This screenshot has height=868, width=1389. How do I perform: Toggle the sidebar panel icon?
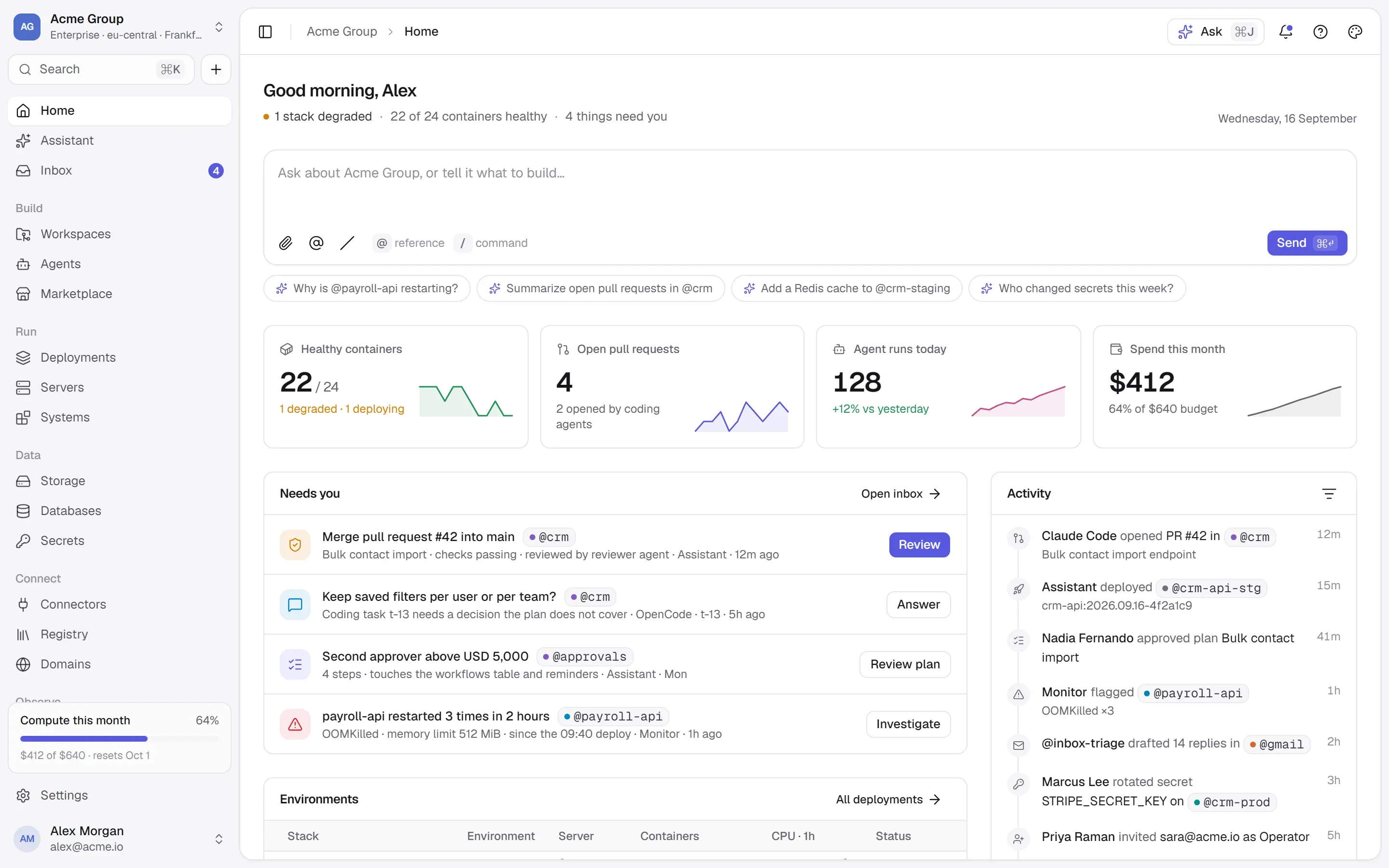coord(265,31)
